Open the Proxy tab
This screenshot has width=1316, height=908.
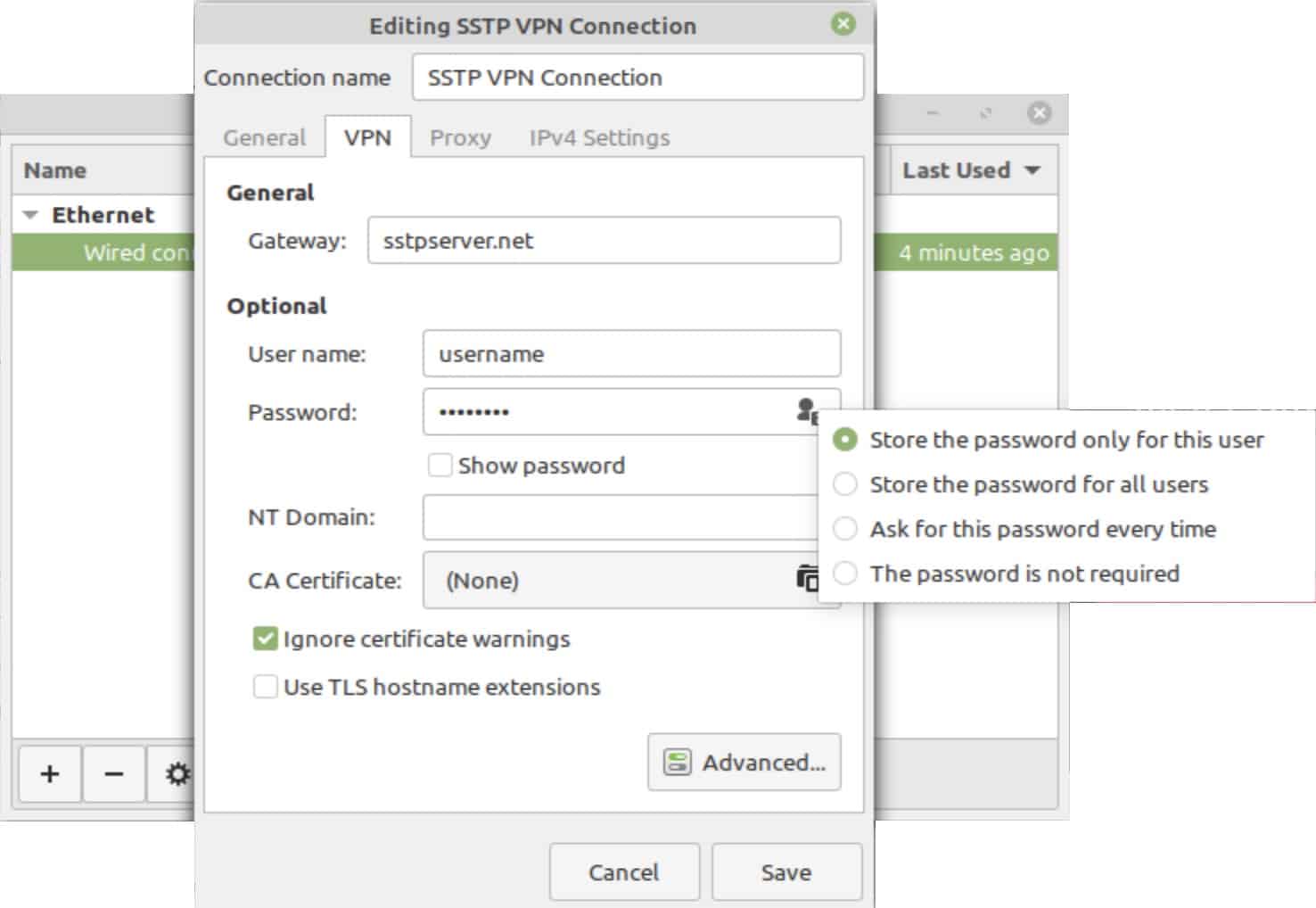click(x=460, y=137)
